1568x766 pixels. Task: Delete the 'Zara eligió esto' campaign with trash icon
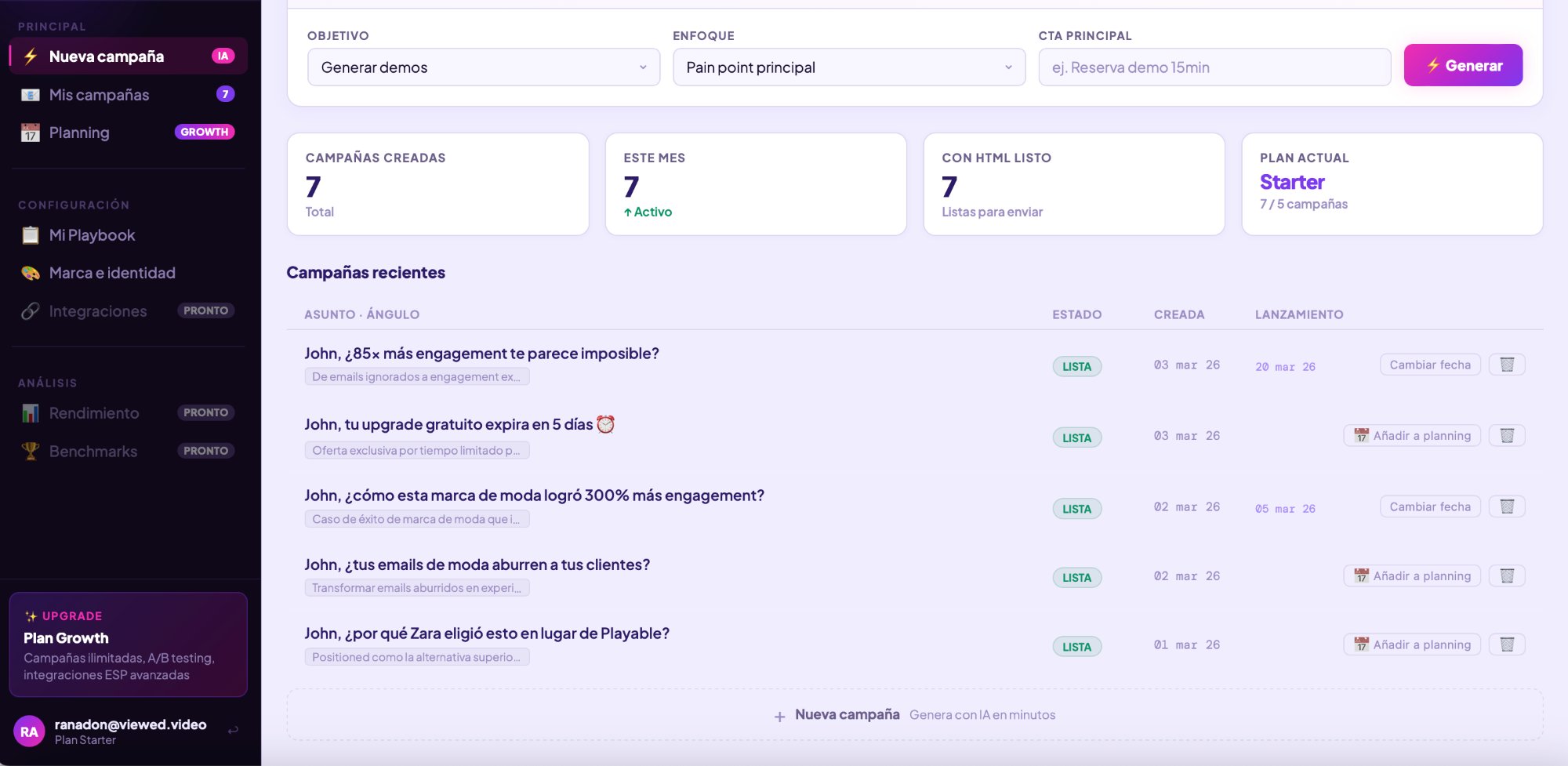coord(1507,644)
